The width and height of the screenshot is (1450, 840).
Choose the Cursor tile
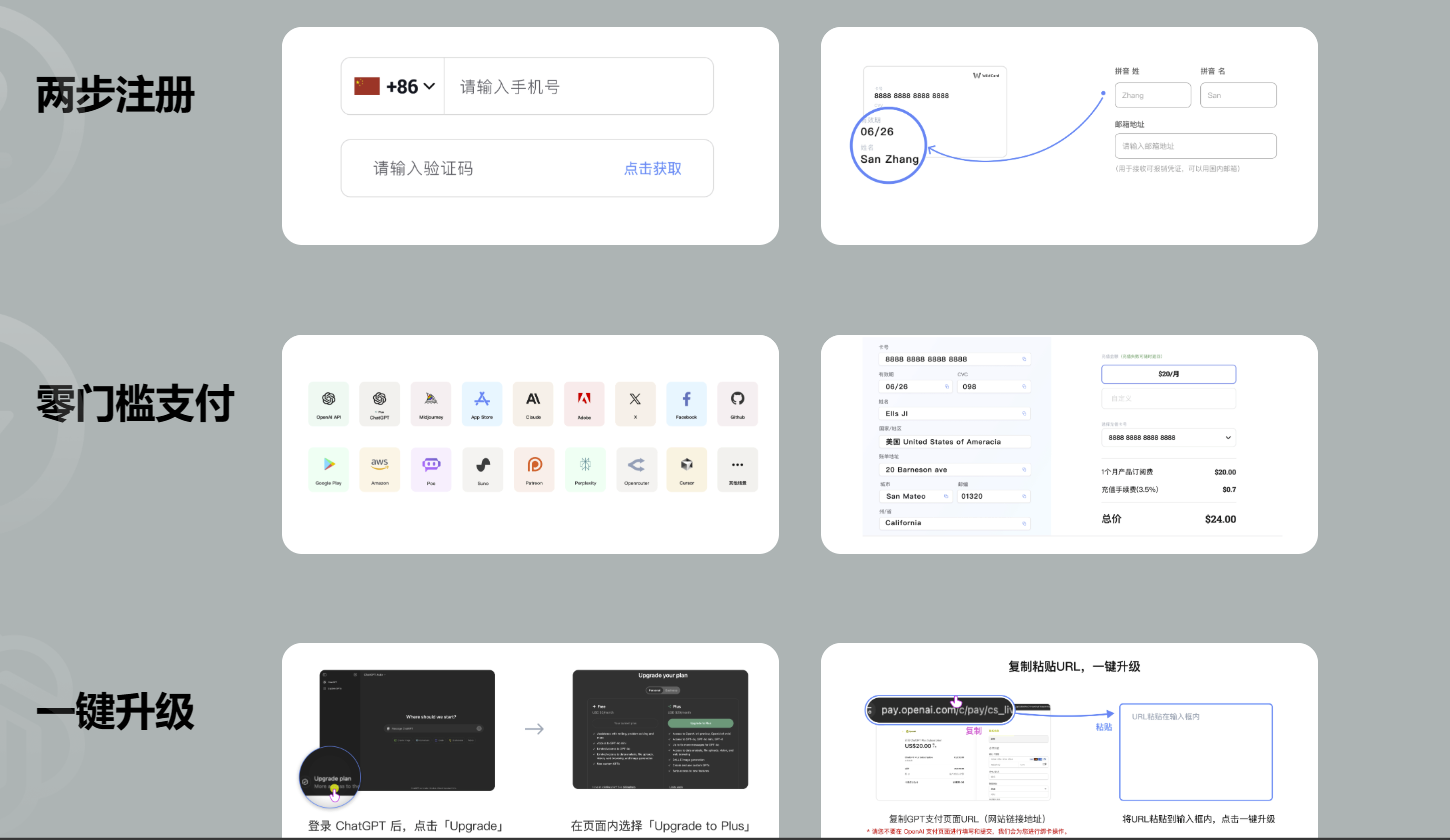pos(686,469)
